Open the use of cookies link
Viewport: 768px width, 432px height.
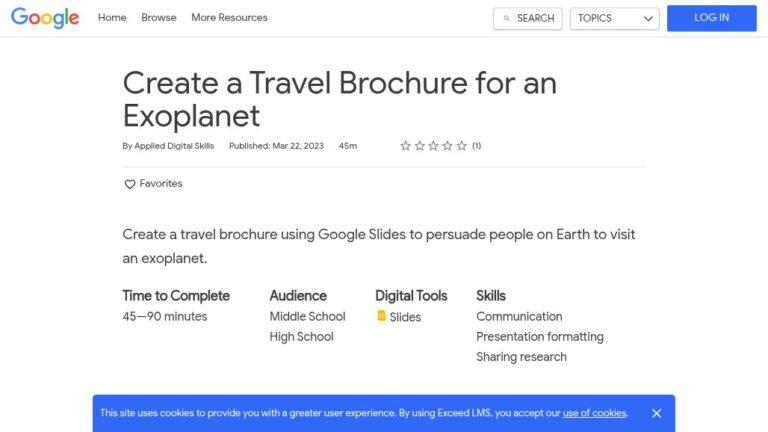(594, 413)
